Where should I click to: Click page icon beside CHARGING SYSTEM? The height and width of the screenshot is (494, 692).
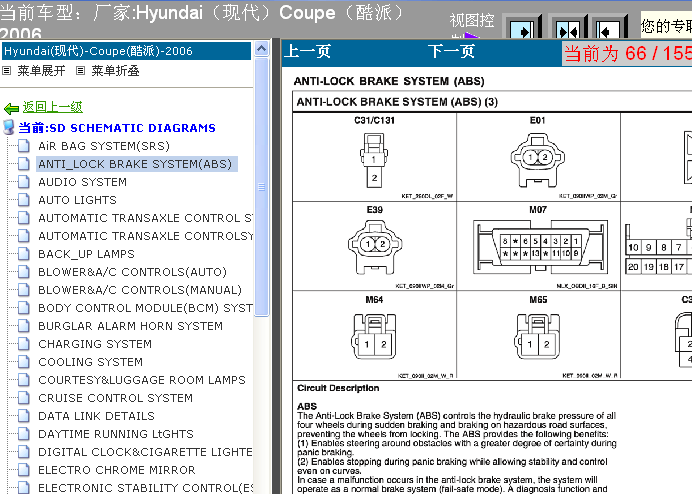(x=24, y=344)
